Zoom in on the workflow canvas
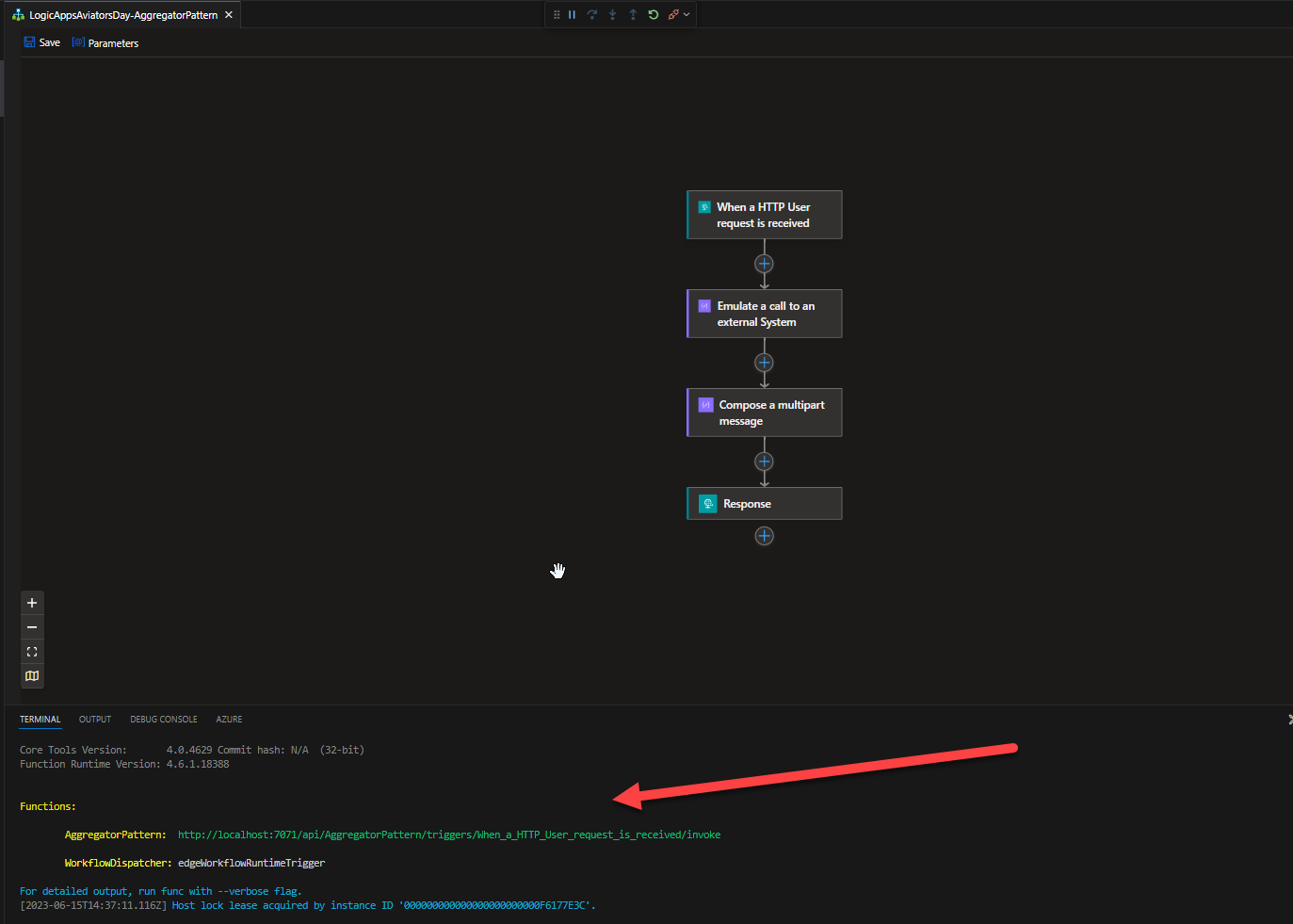 tap(32, 603)
